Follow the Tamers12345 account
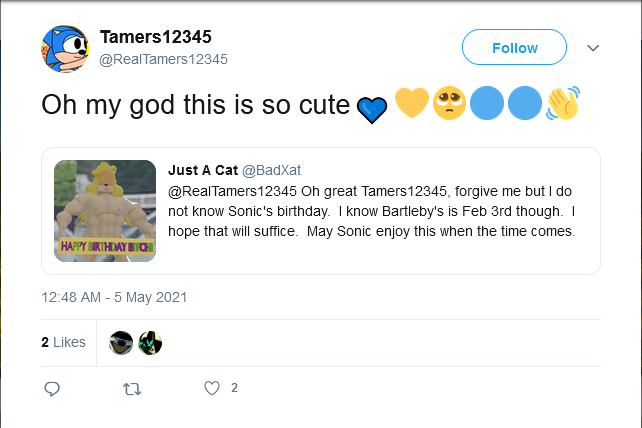 point(514,48)
